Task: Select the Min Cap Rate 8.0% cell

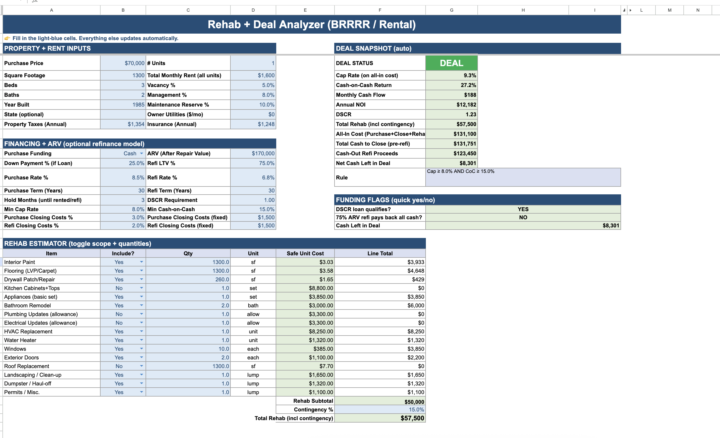Action: 123,209
